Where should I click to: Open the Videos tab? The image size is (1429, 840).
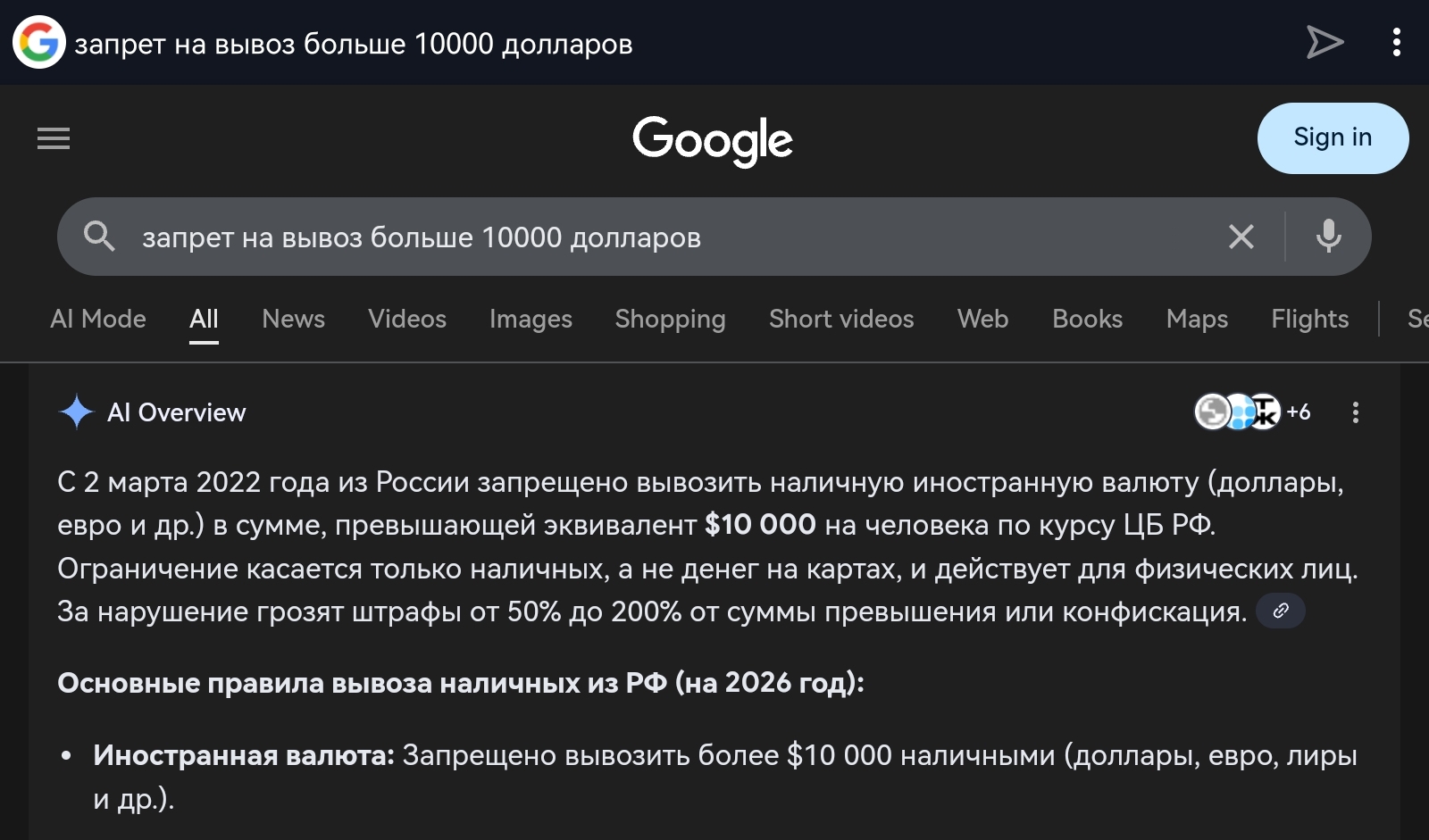tap(407, 319)
